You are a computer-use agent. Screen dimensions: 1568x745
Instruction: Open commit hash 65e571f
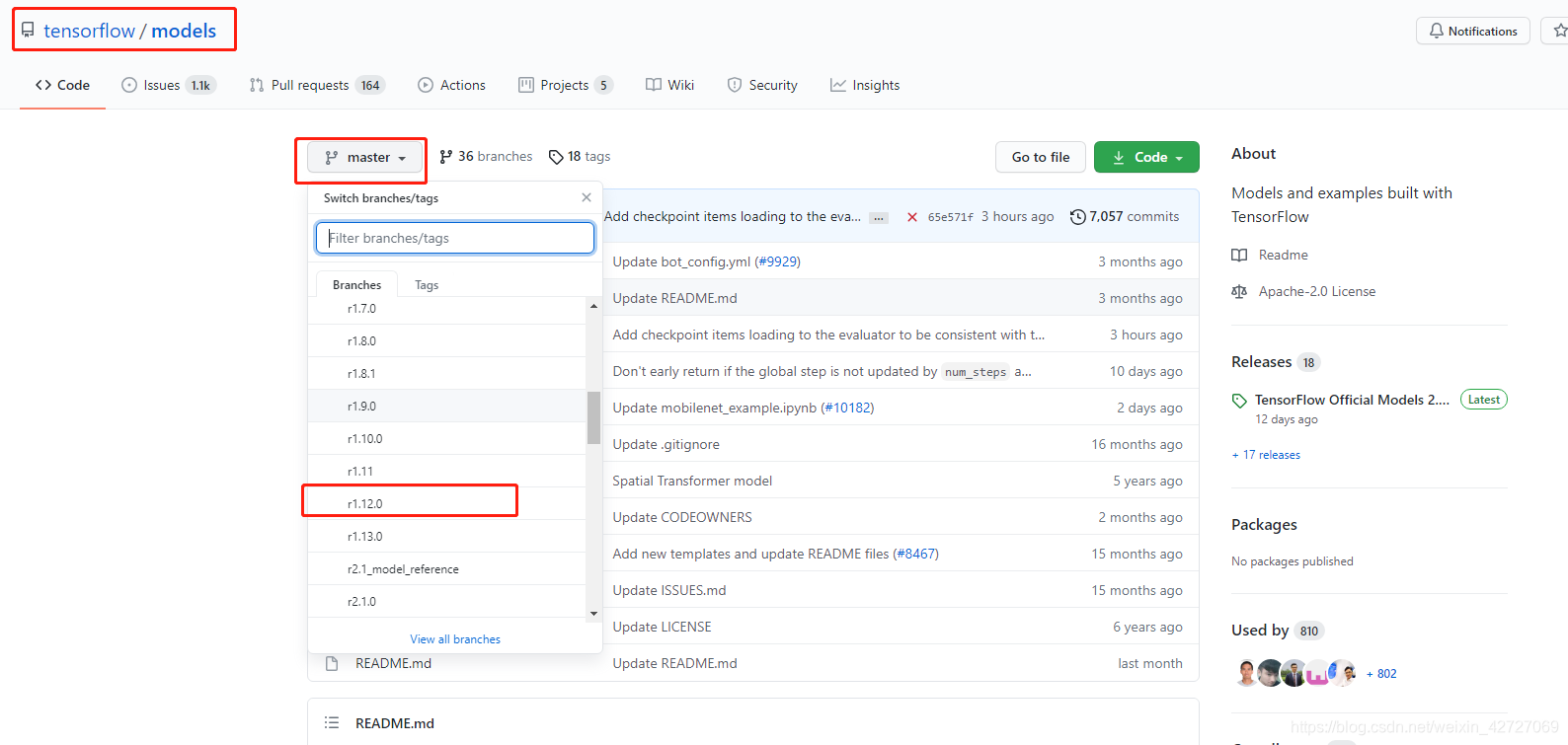point(950,217)
